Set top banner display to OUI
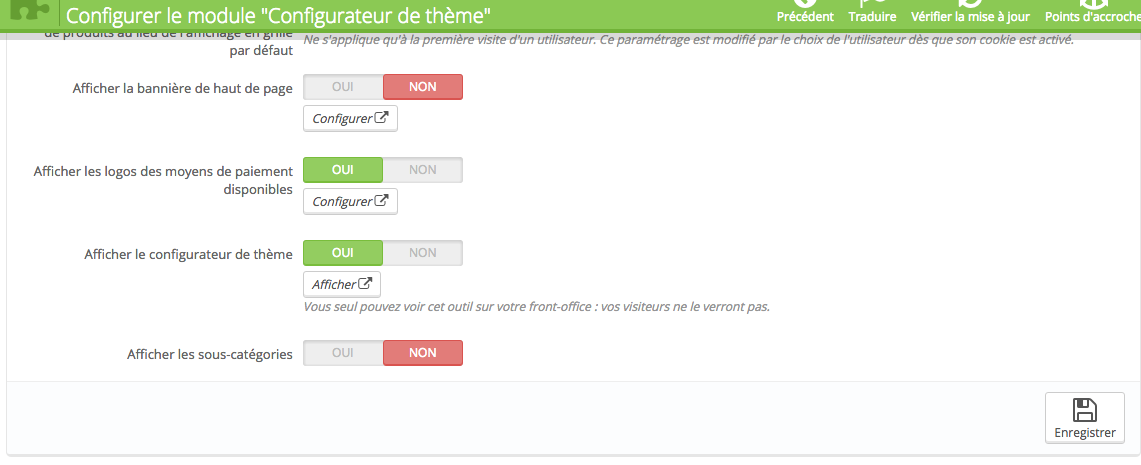This screenshot has height=465, width=1141. coord(343,87)
